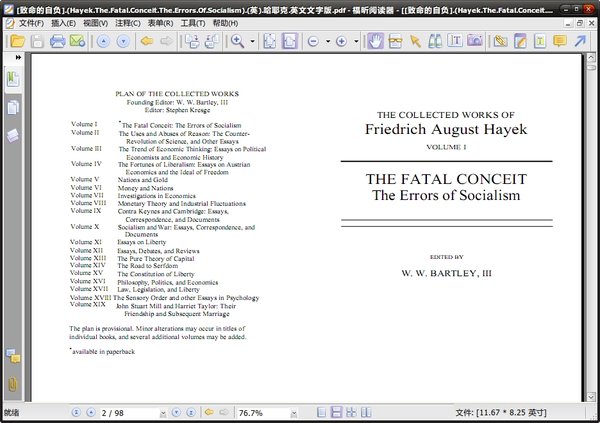Select the blue arrow drawing tool
Image resolution: width=600 pixels, height=423 pixels.
click(580, 41)
